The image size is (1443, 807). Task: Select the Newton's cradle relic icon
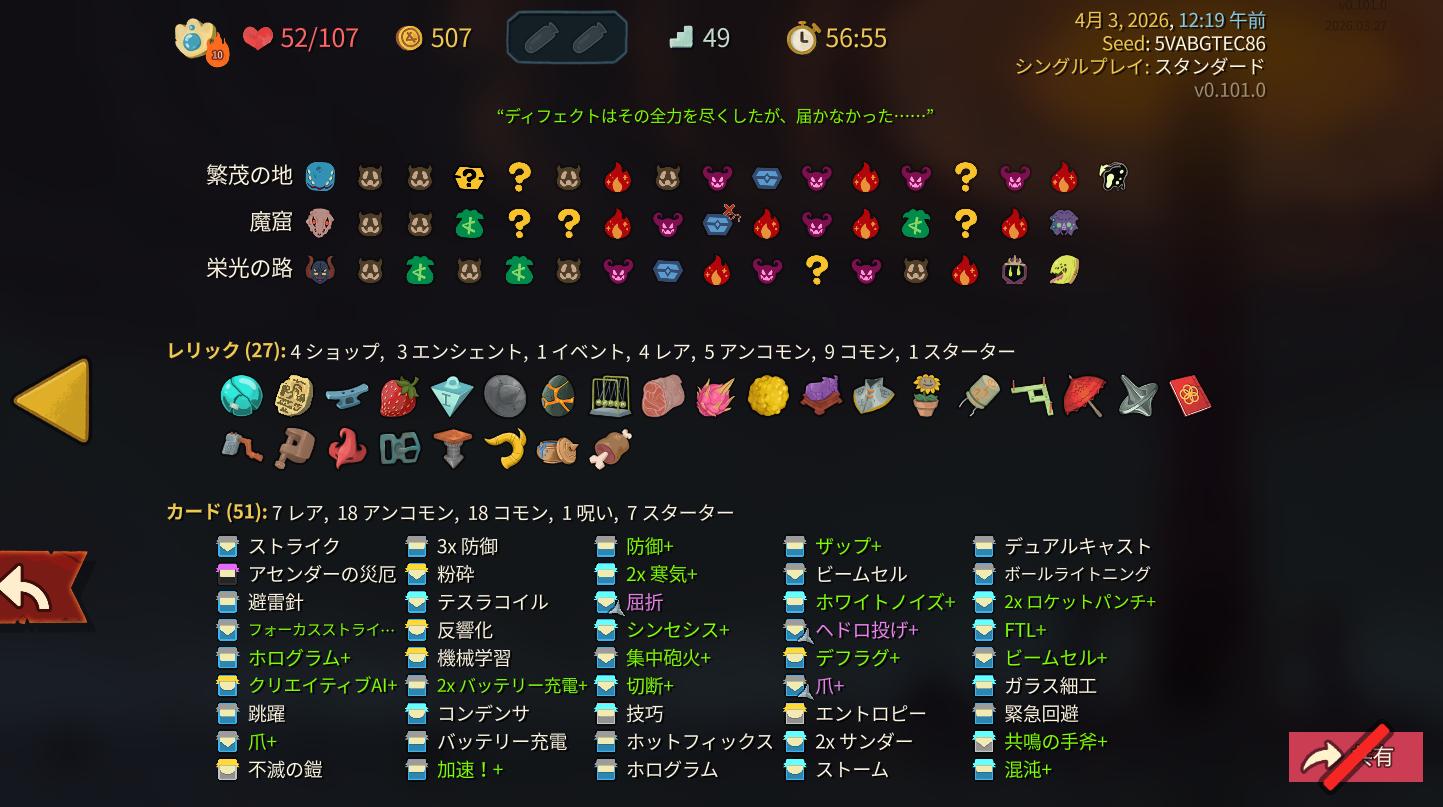coord(610,396)
